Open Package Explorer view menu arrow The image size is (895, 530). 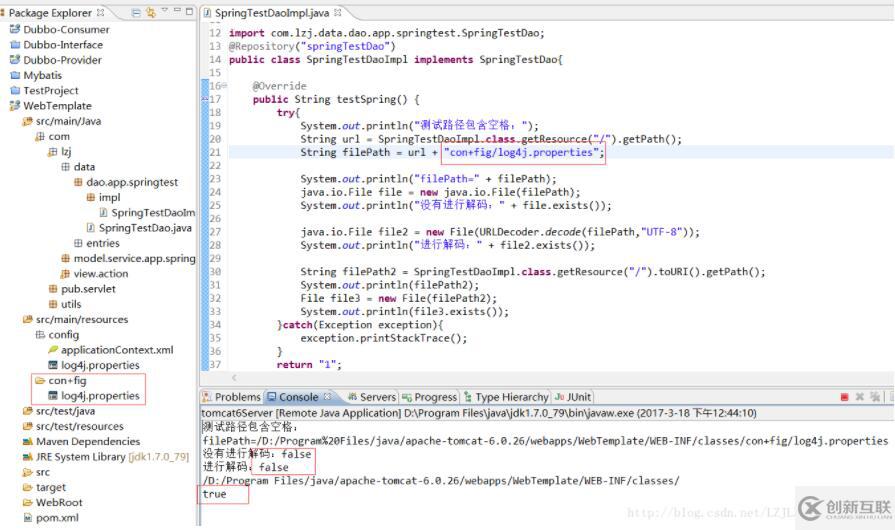point(164,13)
